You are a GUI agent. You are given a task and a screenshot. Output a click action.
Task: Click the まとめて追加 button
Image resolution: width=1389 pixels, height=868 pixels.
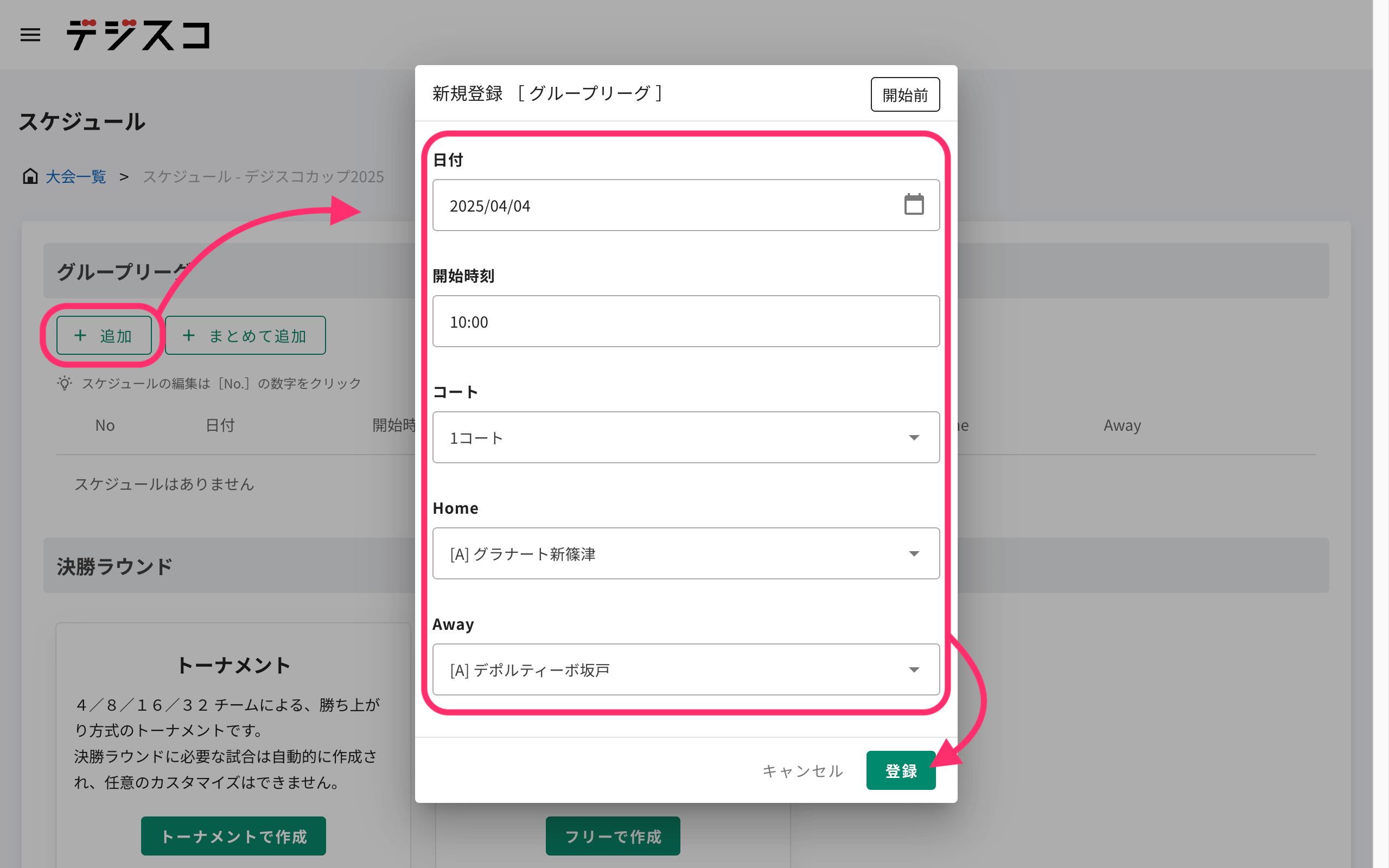pos(246,335)
